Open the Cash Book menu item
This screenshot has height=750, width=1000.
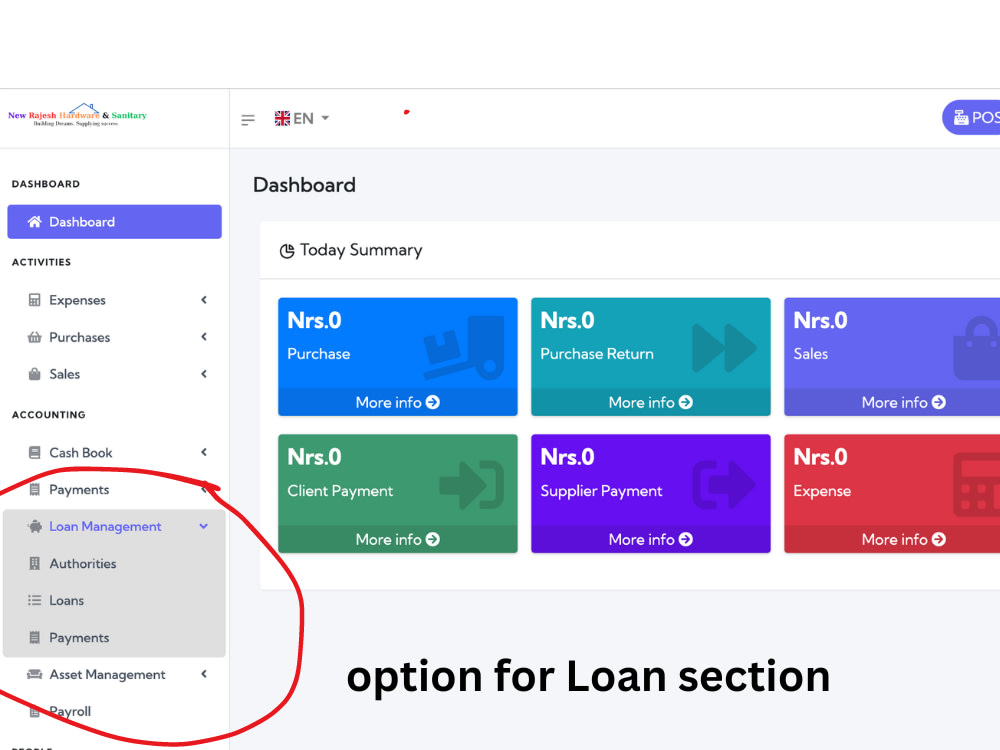click(x=115, y=452)
